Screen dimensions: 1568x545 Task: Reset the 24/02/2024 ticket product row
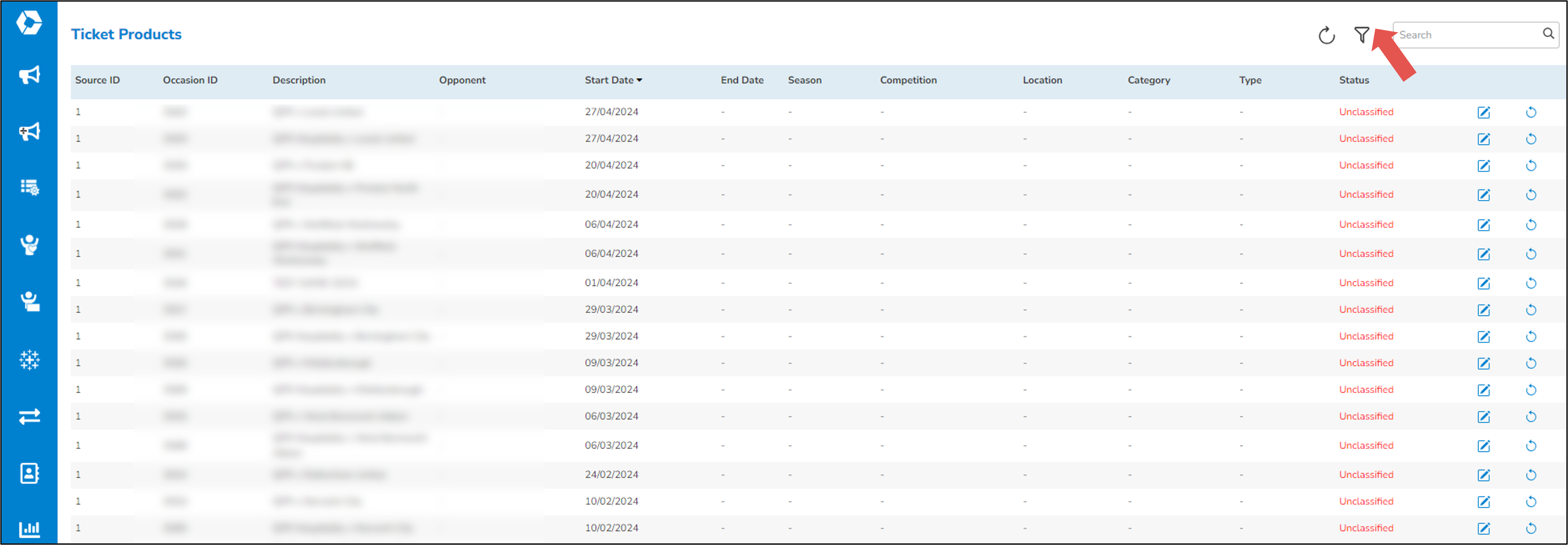[x=1531, y=475]
